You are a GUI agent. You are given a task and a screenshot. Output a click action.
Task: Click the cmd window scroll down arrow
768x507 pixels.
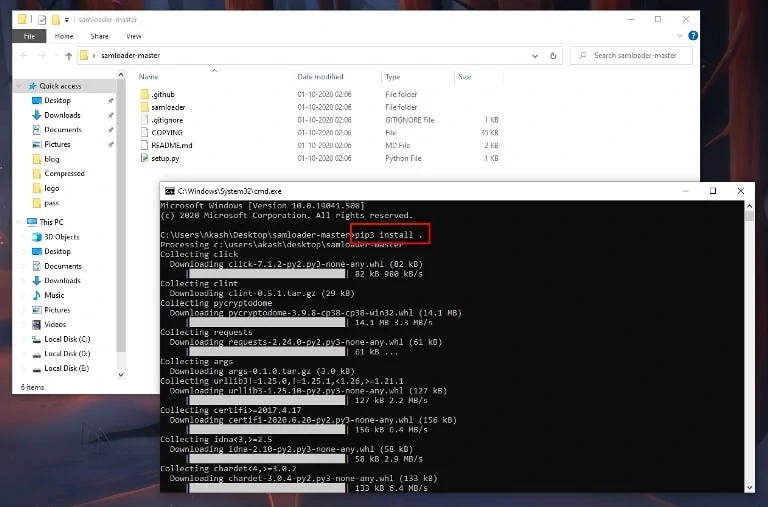(749, 487)
